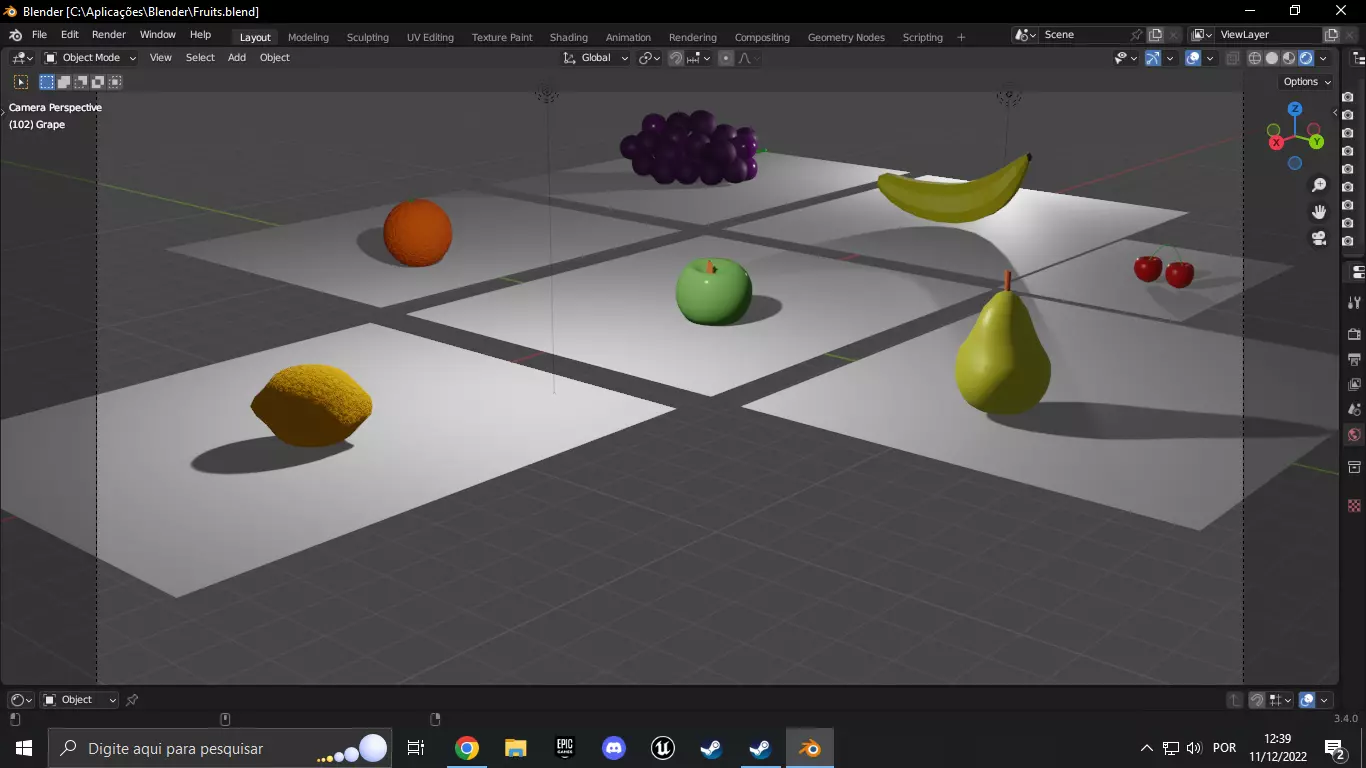This screenshot has height=768, width=1366.
Task: Switch to the Compositing workspace tab
Action: coord(762,37)
